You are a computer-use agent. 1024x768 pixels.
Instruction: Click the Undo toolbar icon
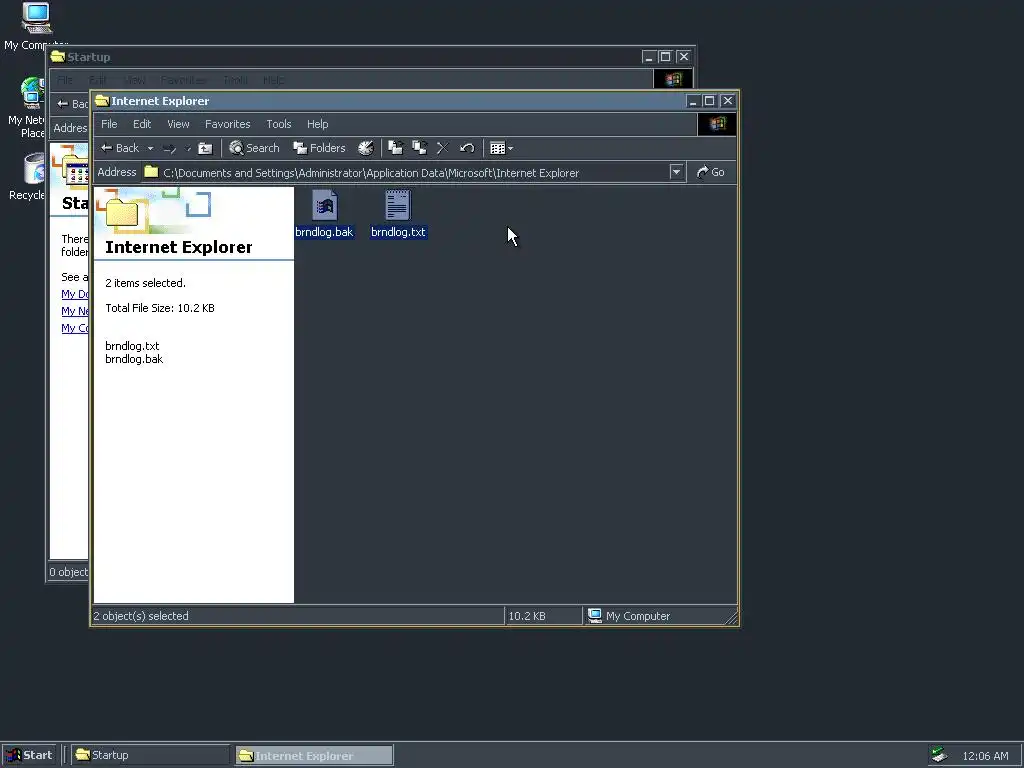466,148
